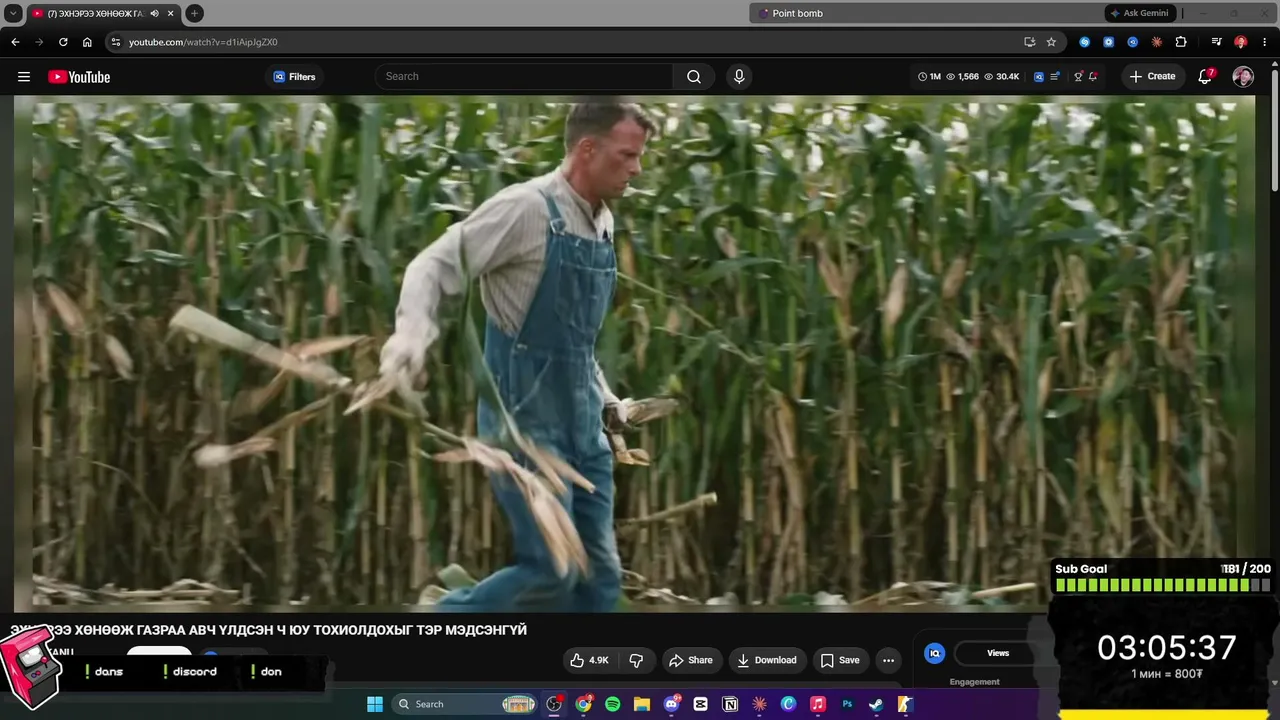Screen dimensions: 1280x720
Task: Open Chrome from the taskbar
Action: [583, 704]
